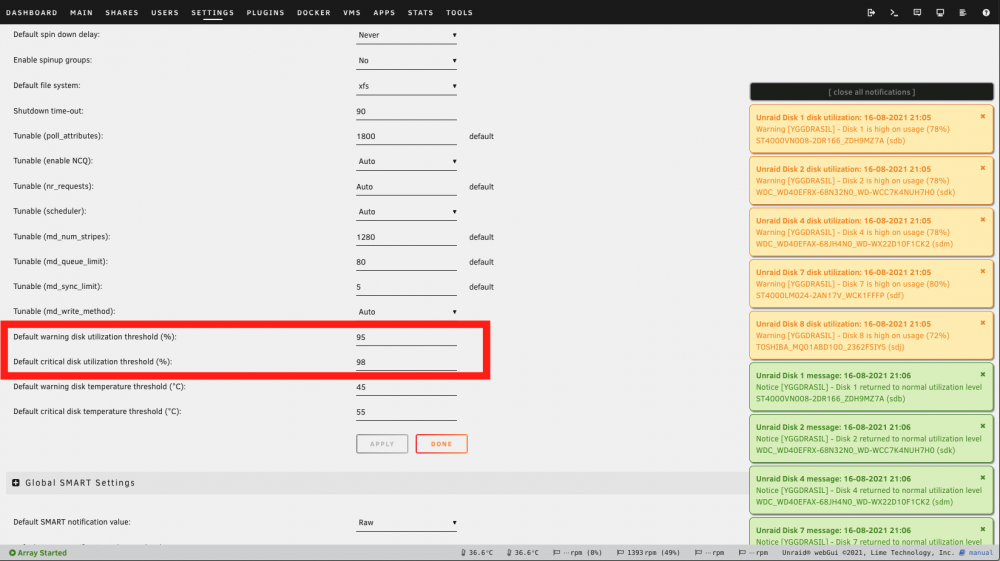Expand the Global SMART Settings plus icon

(x=16, y=483)
